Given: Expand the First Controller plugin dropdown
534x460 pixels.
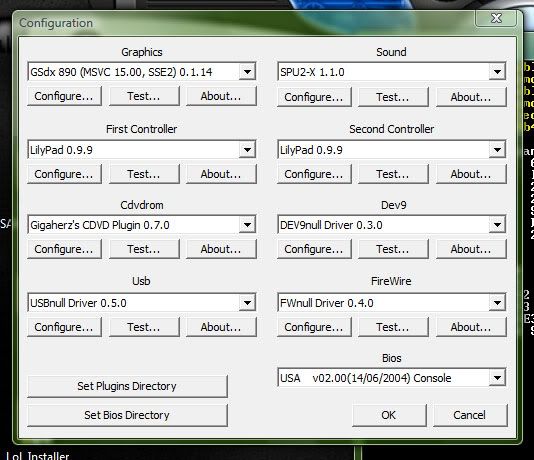Looking at the screenshot, I should click(247, 149).
